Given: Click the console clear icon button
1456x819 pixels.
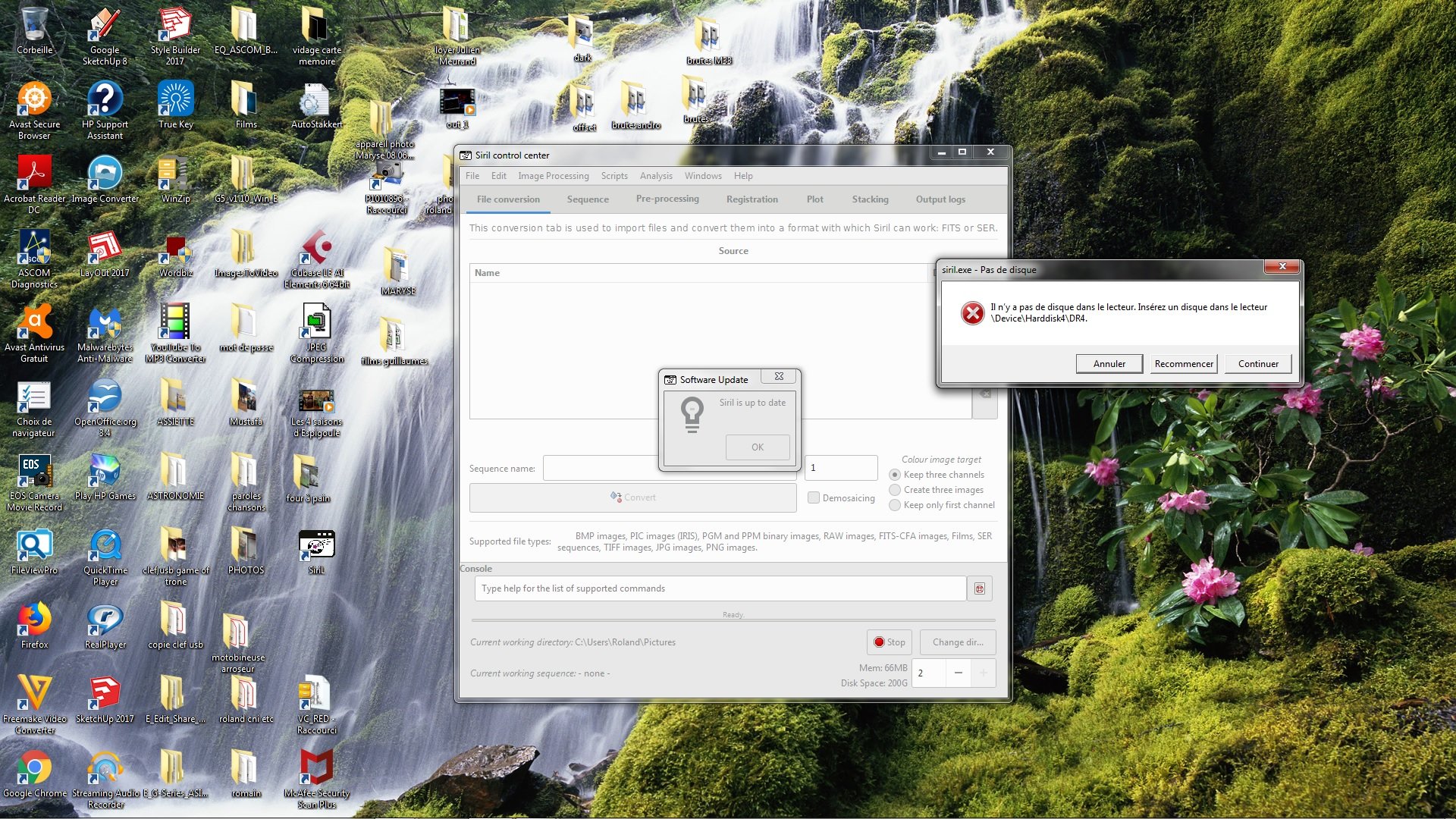Looking at the screenshot, I should coord(979,588).
